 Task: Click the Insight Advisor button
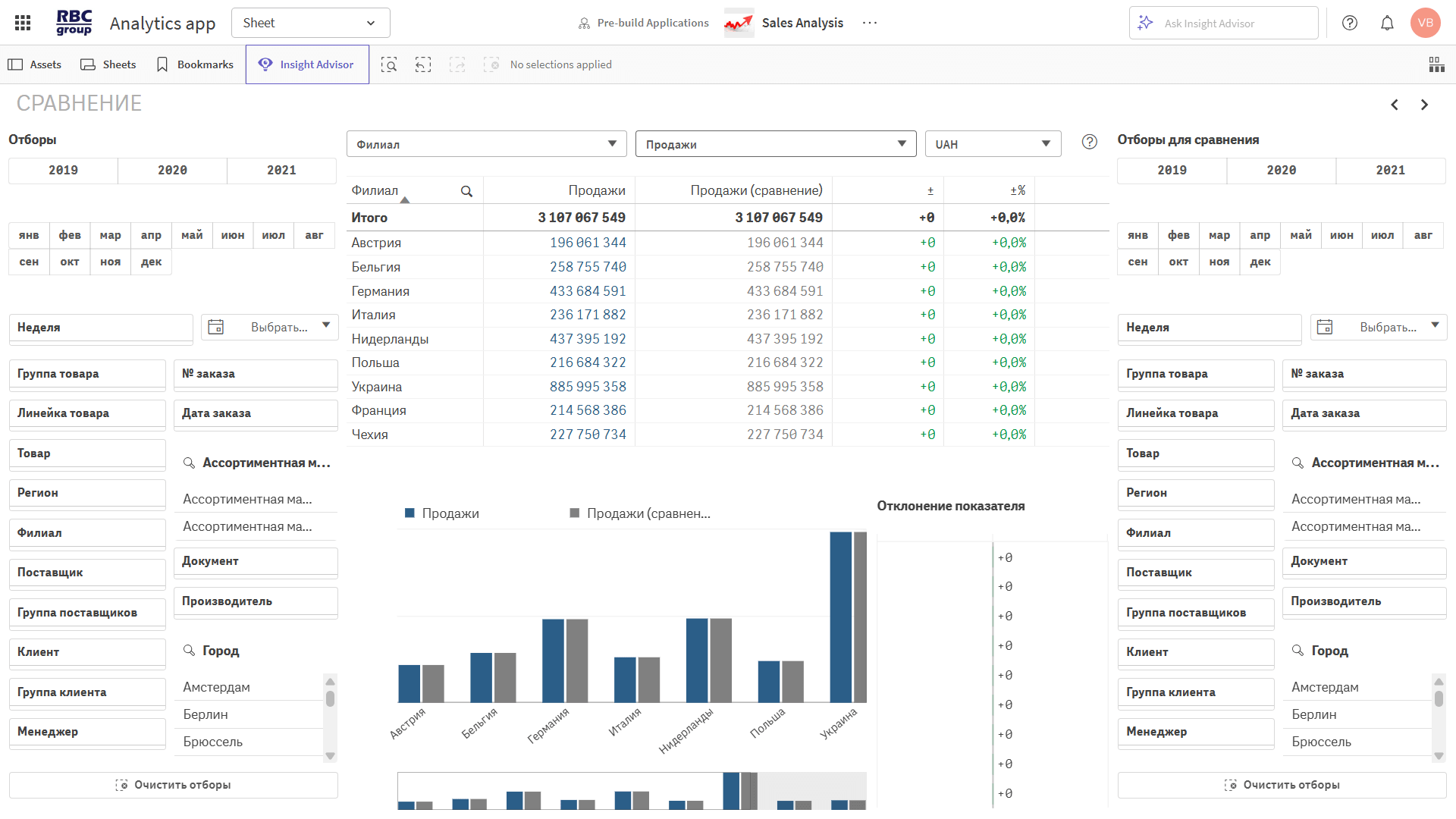click(307, 64)
